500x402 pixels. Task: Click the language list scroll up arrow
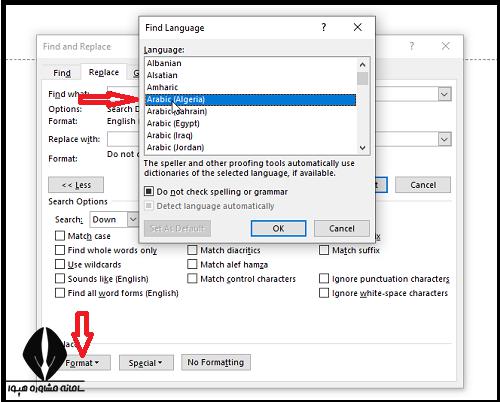coord(363,64)
